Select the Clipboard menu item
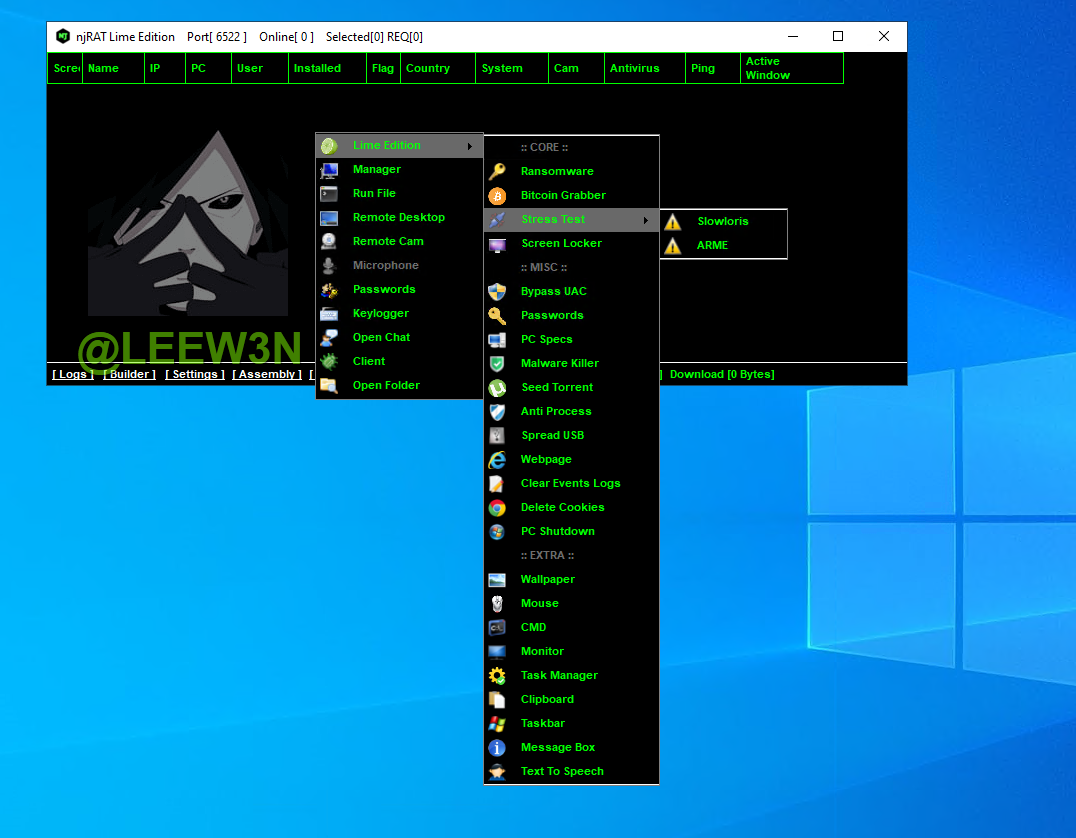 547,699
